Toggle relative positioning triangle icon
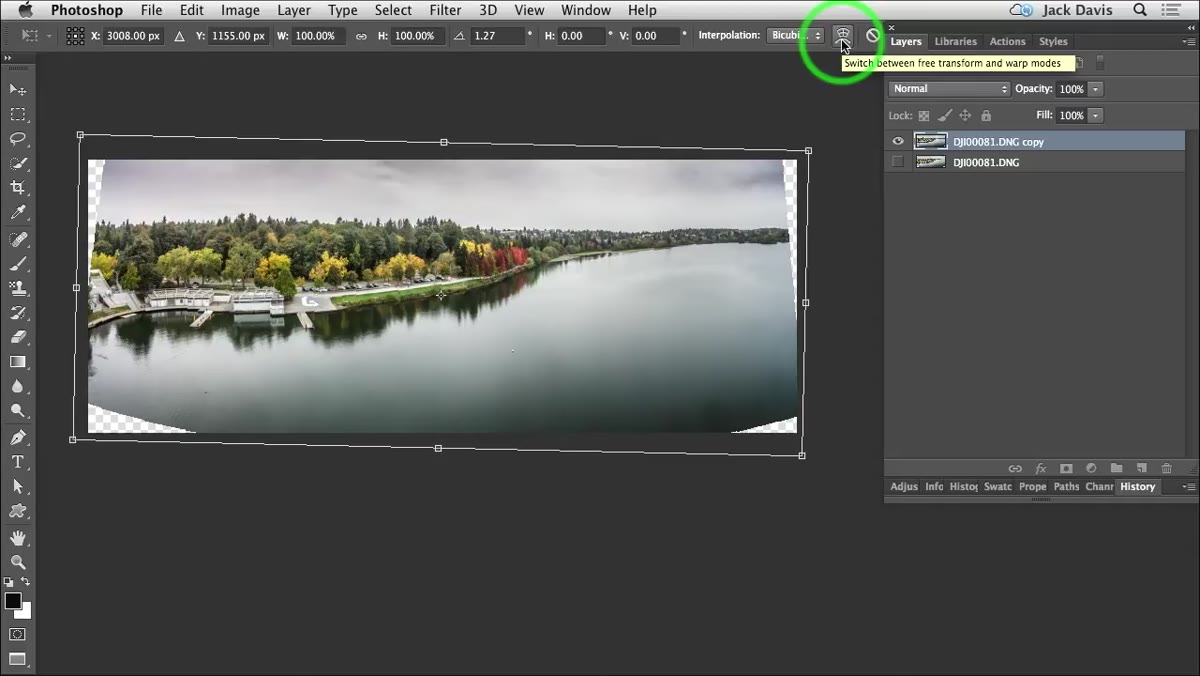The height and width of the screenshot is (676, 1200). tap(179, 36)
